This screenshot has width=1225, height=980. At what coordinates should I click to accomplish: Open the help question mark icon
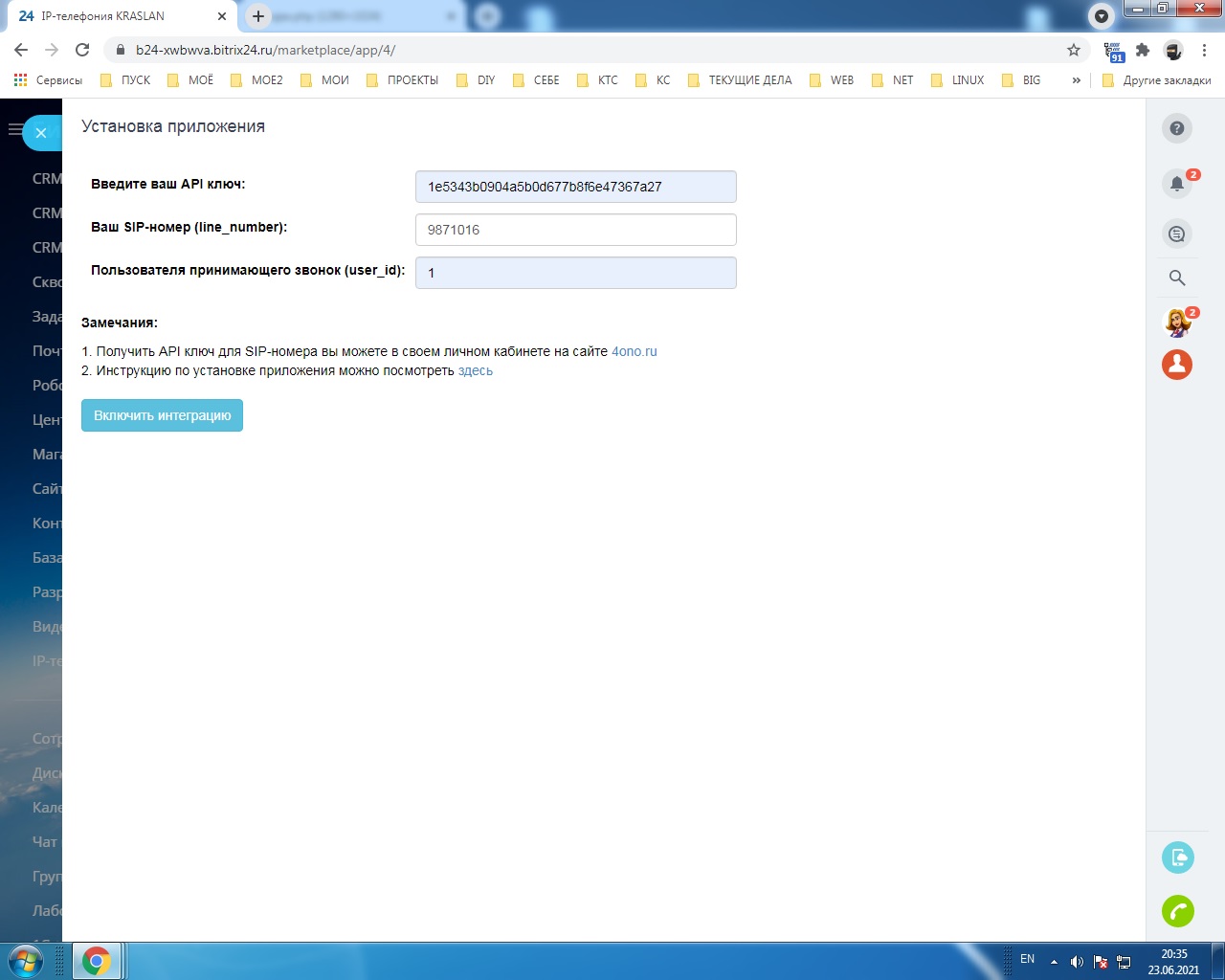click(1177, 128)
